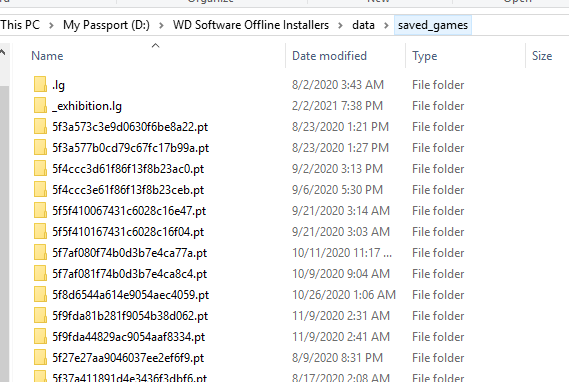Click date 8/23/2020 1:21 PM
Image resolution: width=569 pixels, height=382 pixels.
coord(340,127)
